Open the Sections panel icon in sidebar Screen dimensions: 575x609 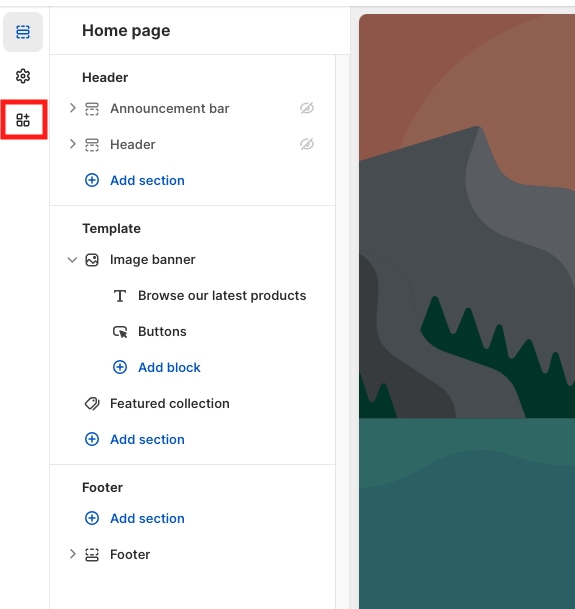(x=23, y=32)
